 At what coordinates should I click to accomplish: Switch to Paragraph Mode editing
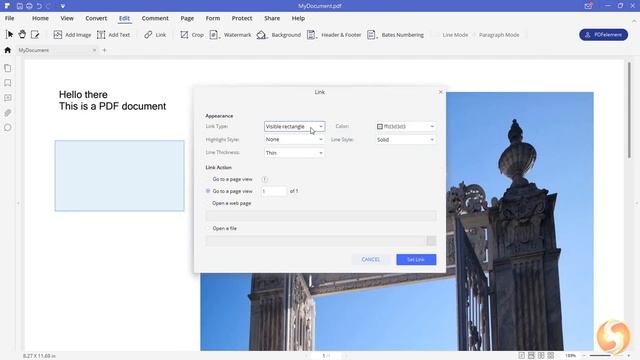[496, 35]
